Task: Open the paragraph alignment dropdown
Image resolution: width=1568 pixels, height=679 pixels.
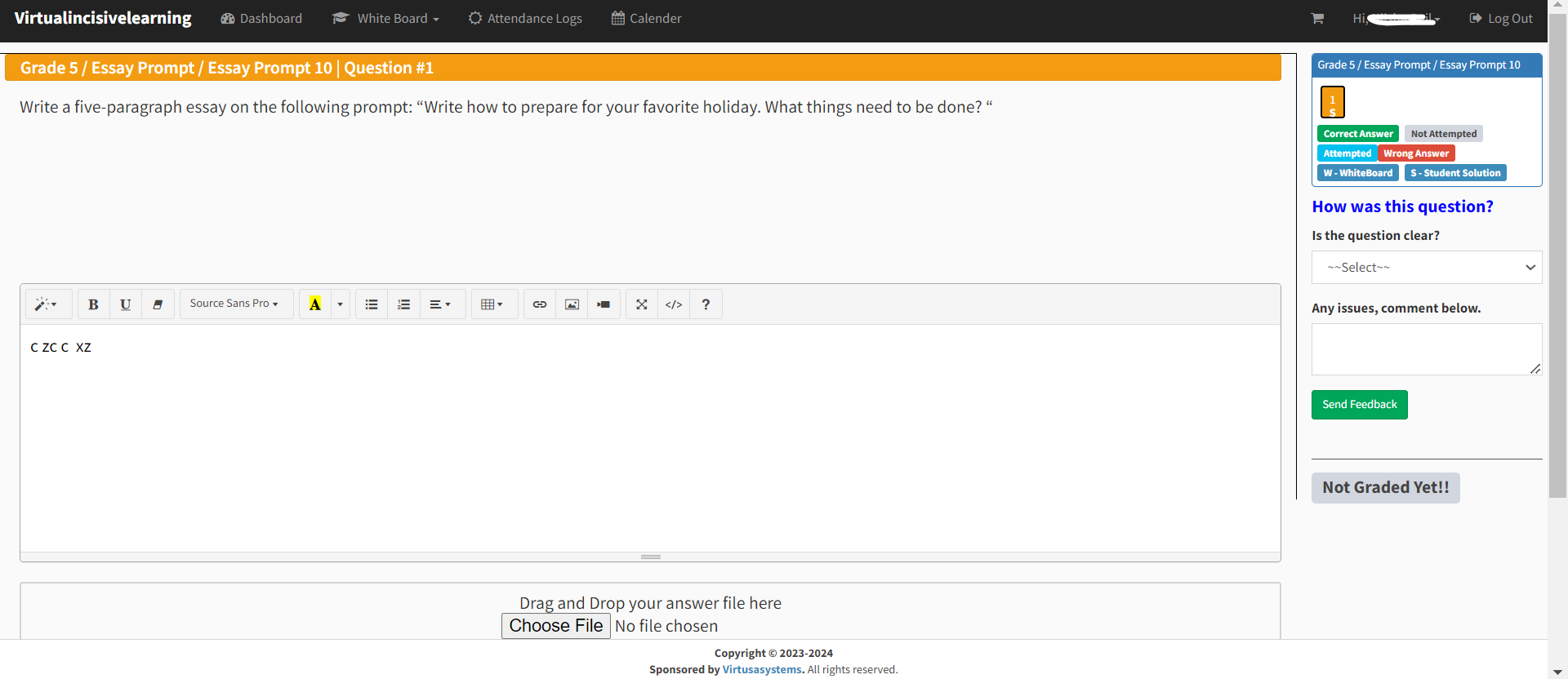Action: pyautogui.click(x=440, y=304)
